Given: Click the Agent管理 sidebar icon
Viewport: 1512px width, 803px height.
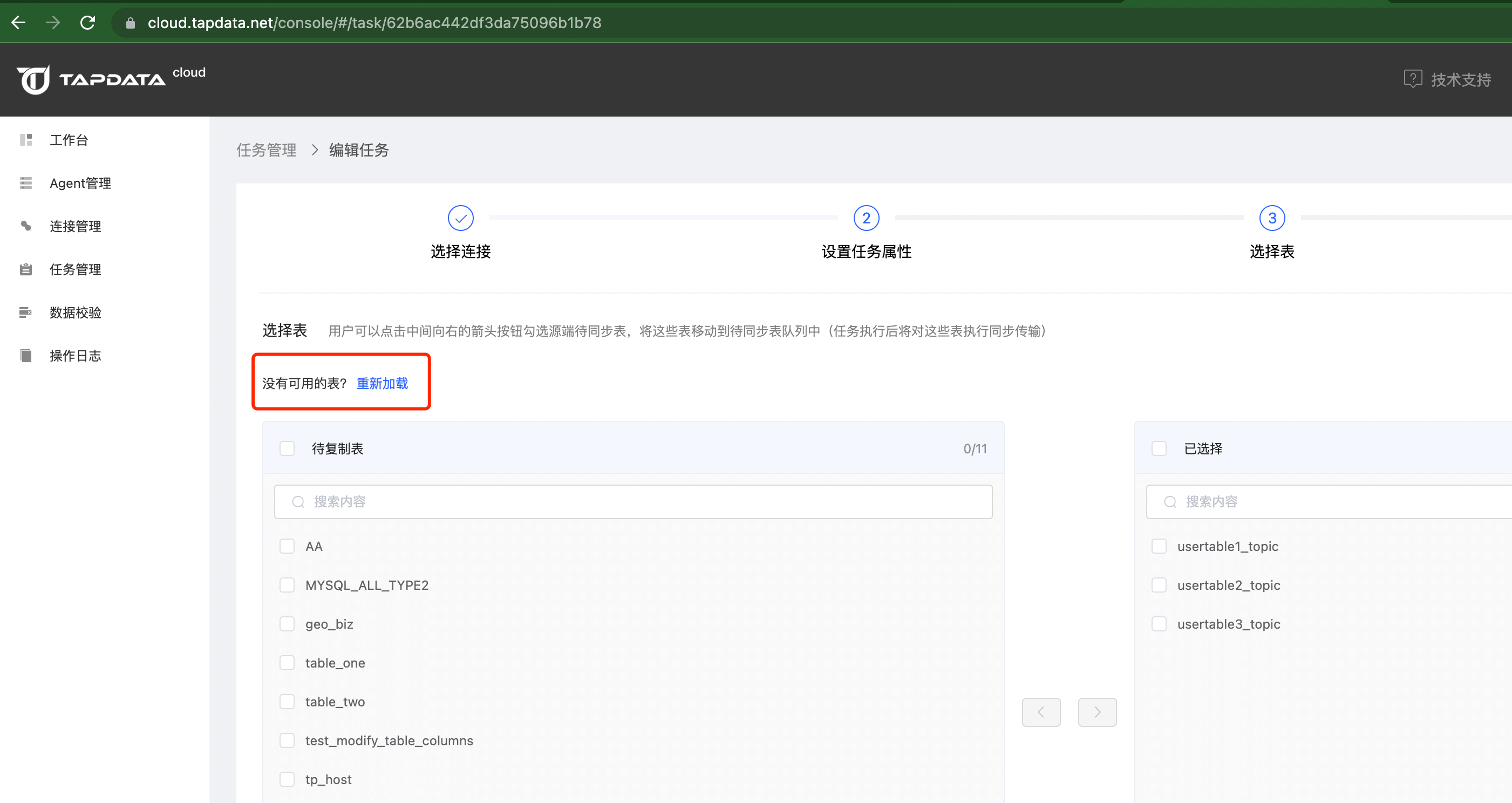Looking at the screenshot, I should (26, 183).
